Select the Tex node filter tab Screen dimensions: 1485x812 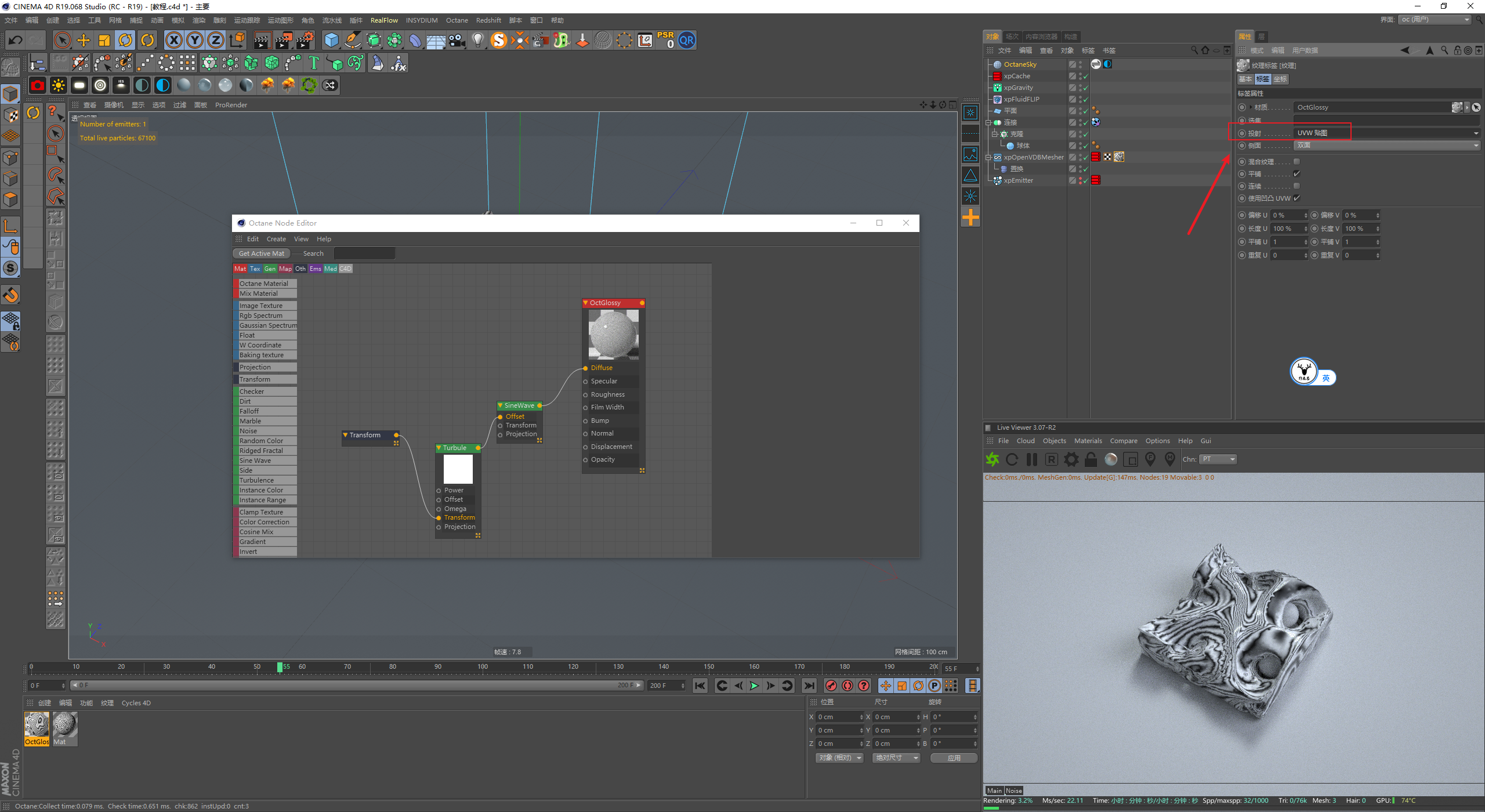pos(255,269)
